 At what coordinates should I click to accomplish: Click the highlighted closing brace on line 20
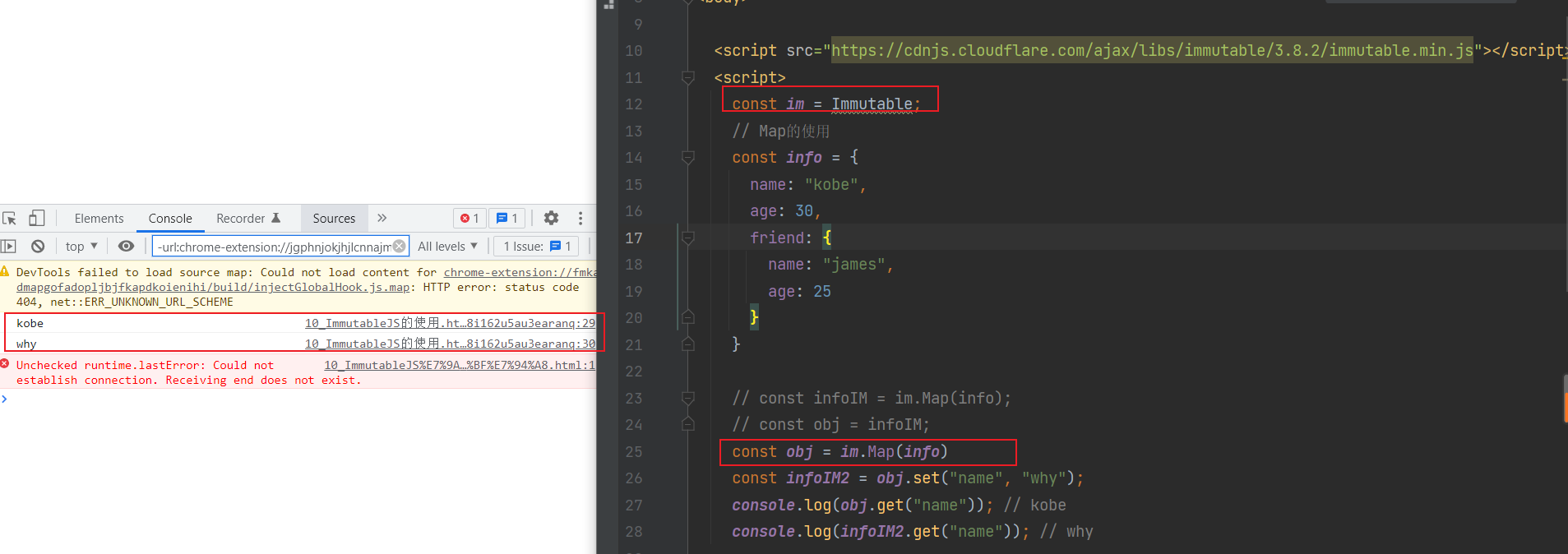click(754, 317)
